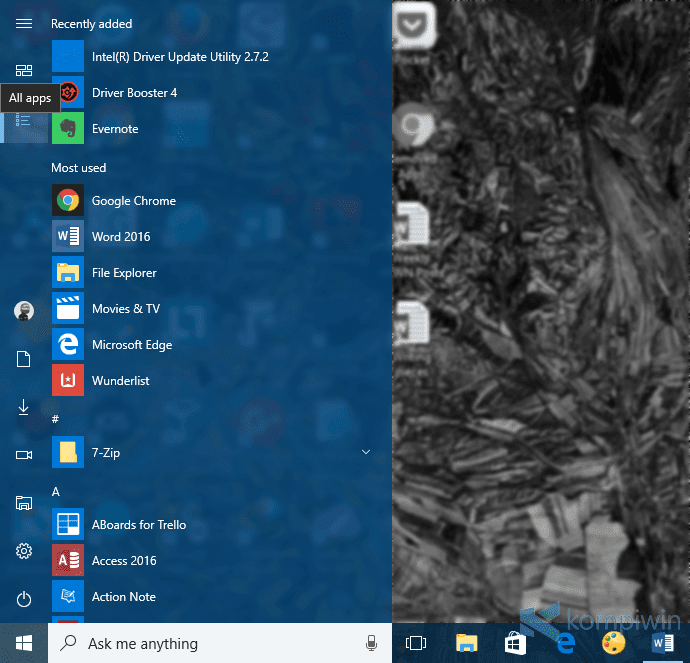Click the Power button in Start
The height and width of the screenshot is (663, 690).
[x=24, y=599]
